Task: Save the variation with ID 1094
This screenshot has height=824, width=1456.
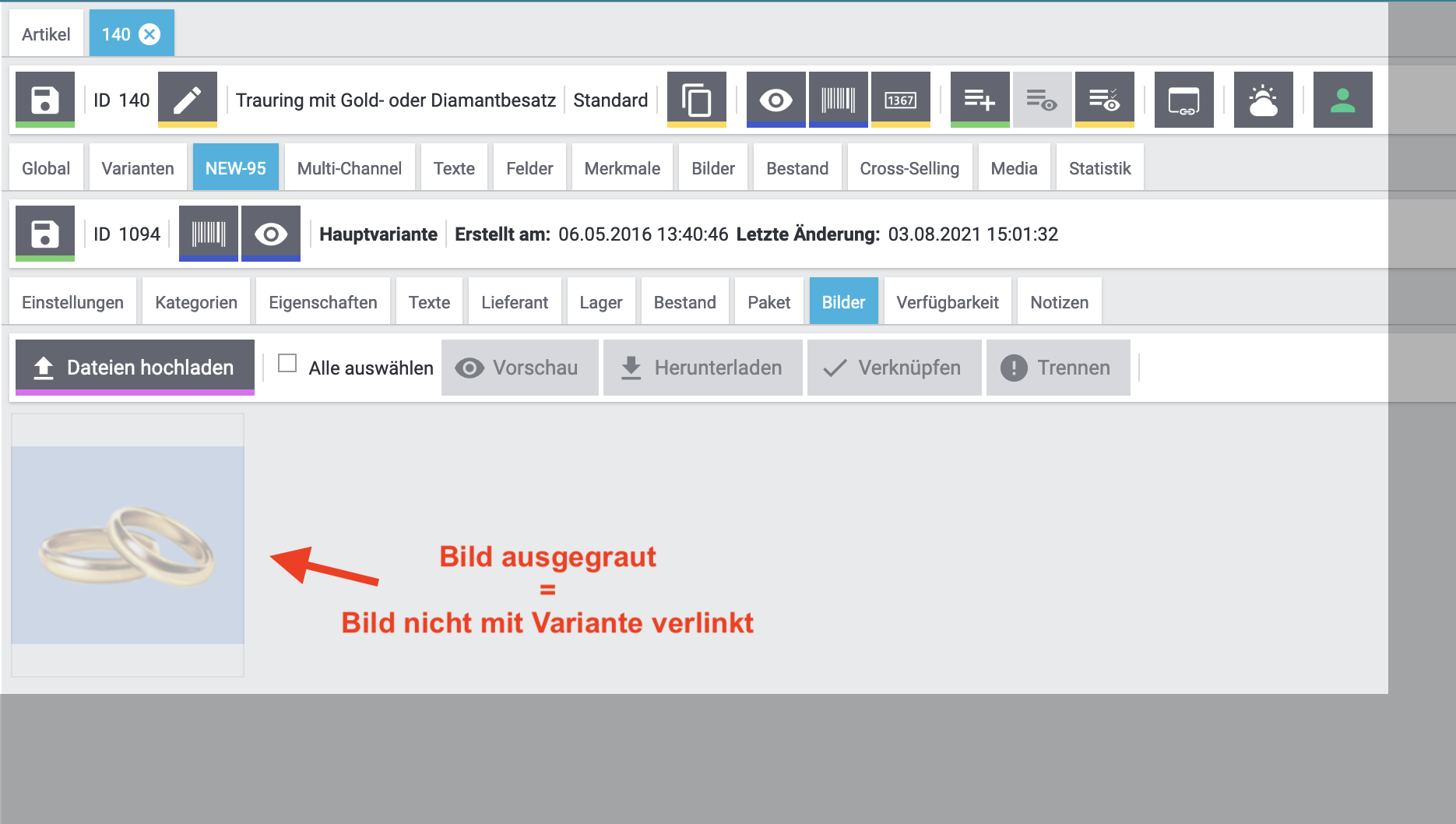Action: tap(45, 234)
